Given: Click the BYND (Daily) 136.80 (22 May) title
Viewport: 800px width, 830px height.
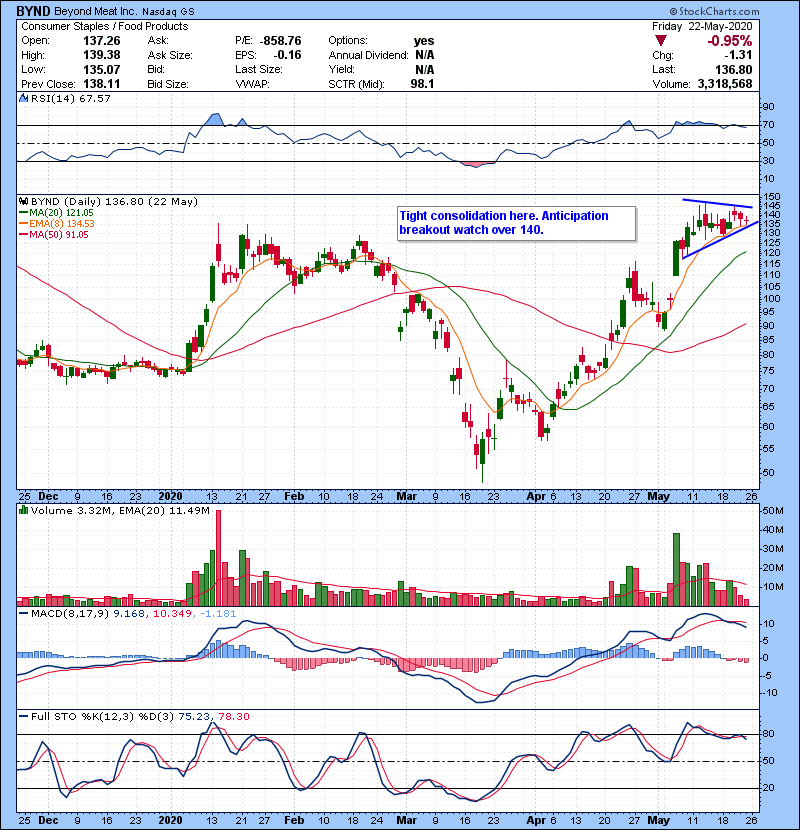Looking at the screenshot, I should point(114,202).
